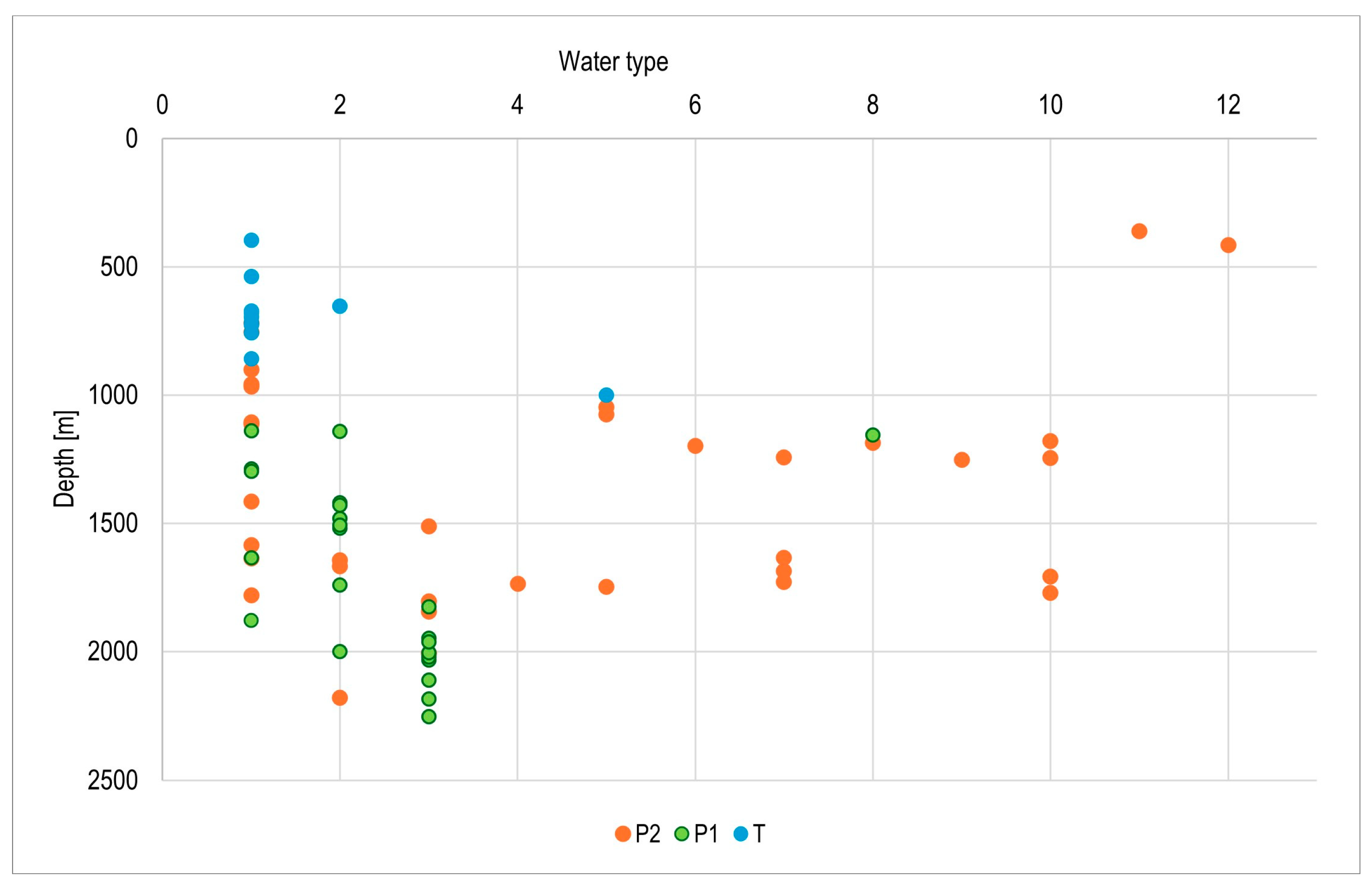1372x891 pixels.
Task: Click the 1000 depth axis label
Action: pyautogui.click(x=113, y=395)
